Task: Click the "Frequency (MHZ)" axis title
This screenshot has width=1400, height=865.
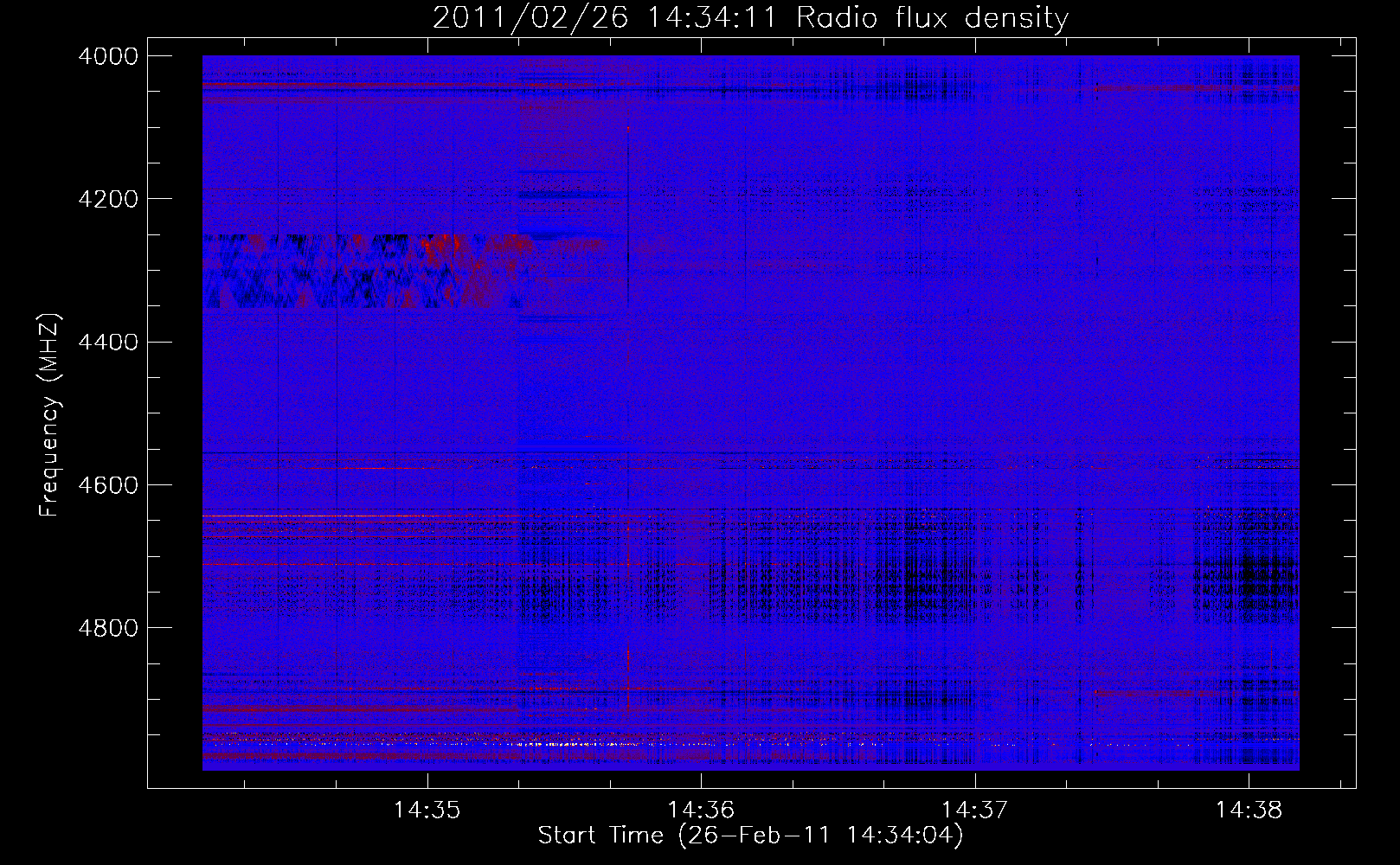Action: pyautogui.click(x=50, y=415)
